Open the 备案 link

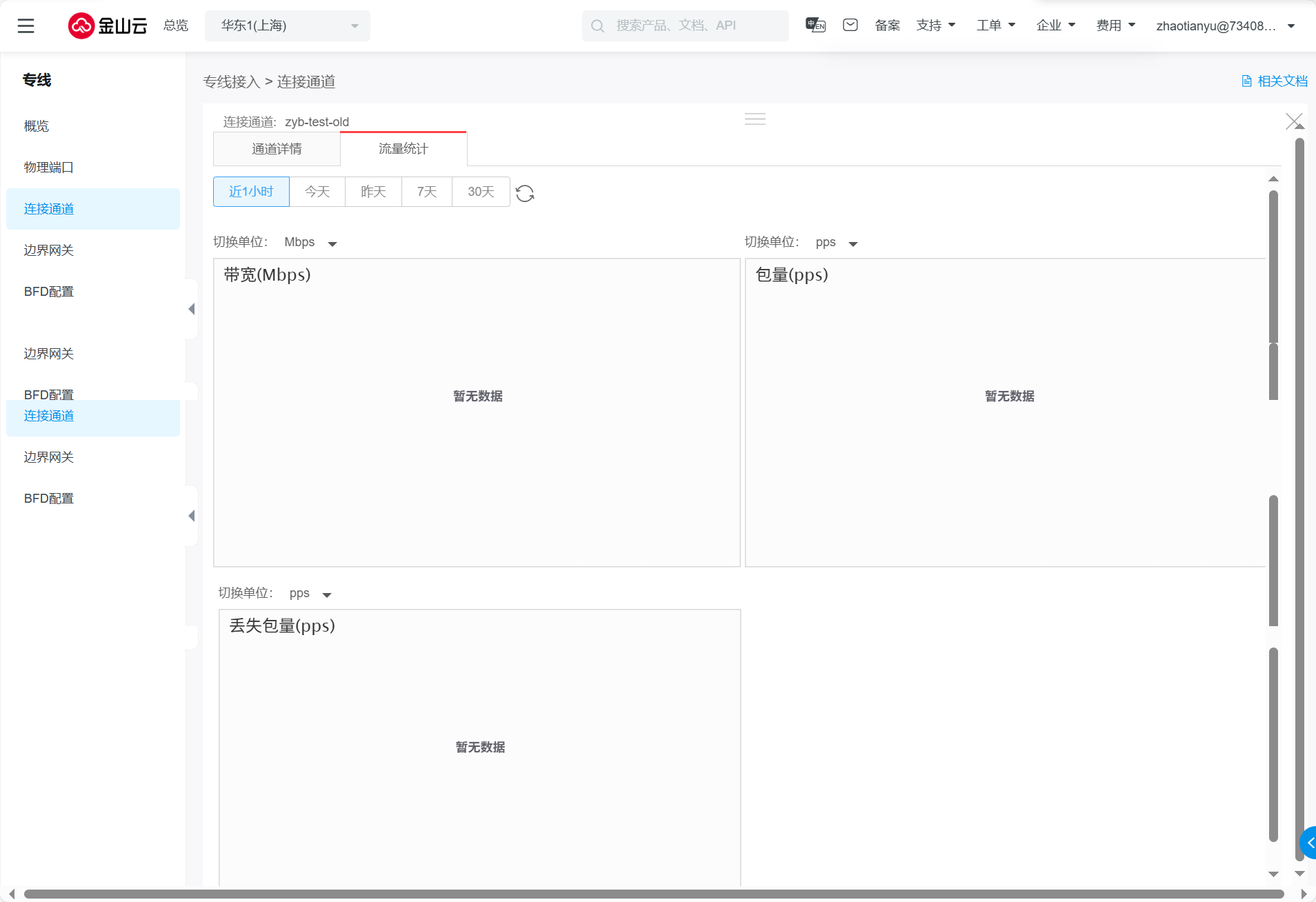click(x=888, y=26)
